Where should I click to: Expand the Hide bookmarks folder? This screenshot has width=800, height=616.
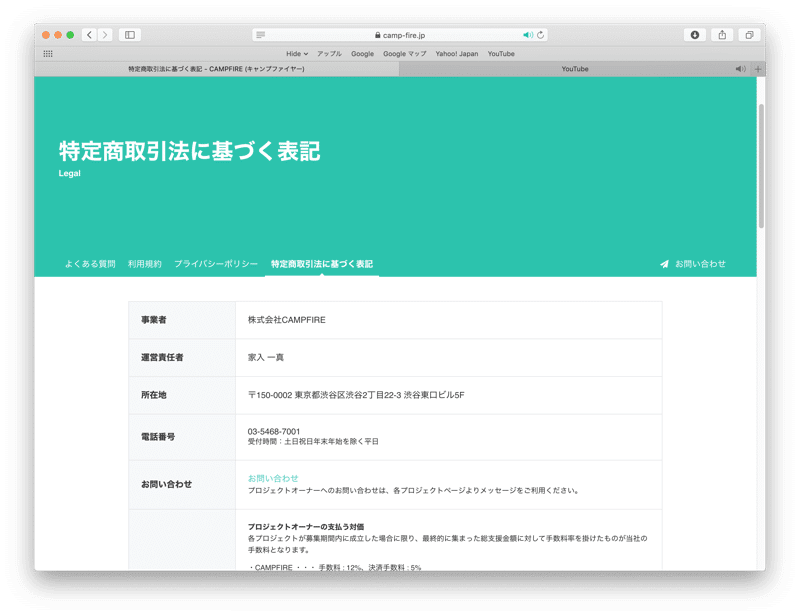click(297, 54)
